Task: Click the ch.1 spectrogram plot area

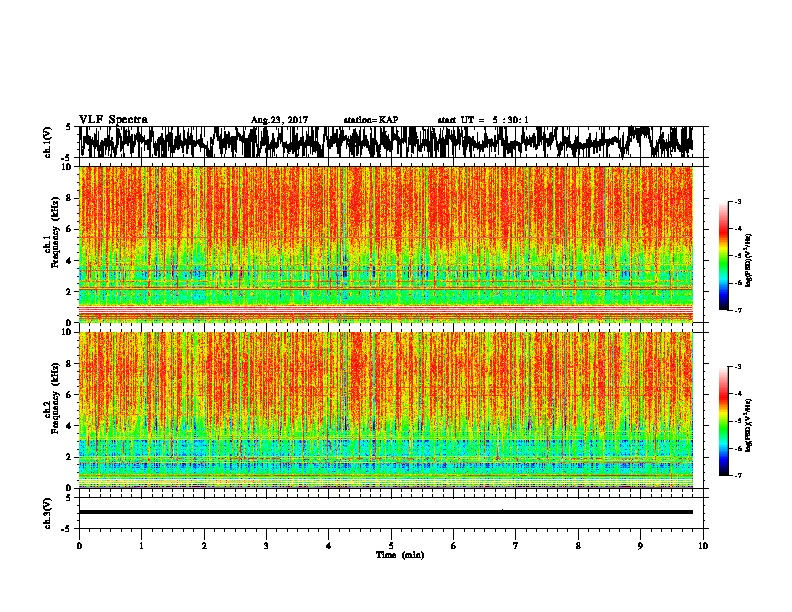Action: coord(386,244)
